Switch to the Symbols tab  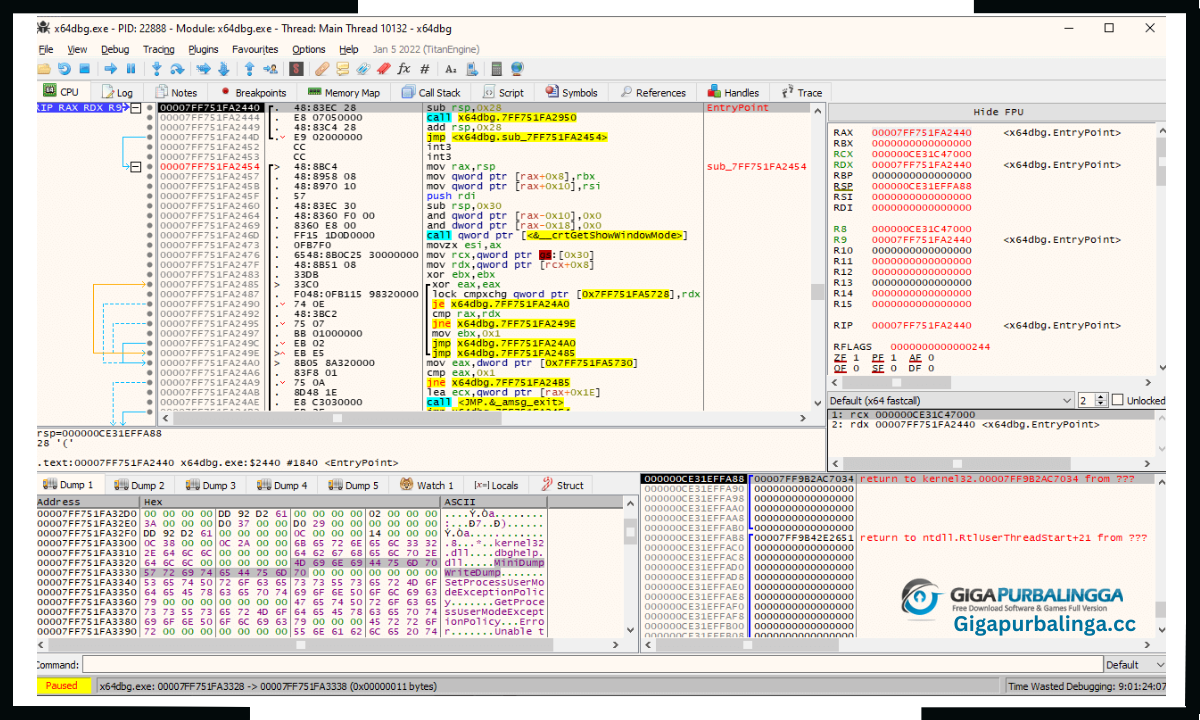(571, 92)
